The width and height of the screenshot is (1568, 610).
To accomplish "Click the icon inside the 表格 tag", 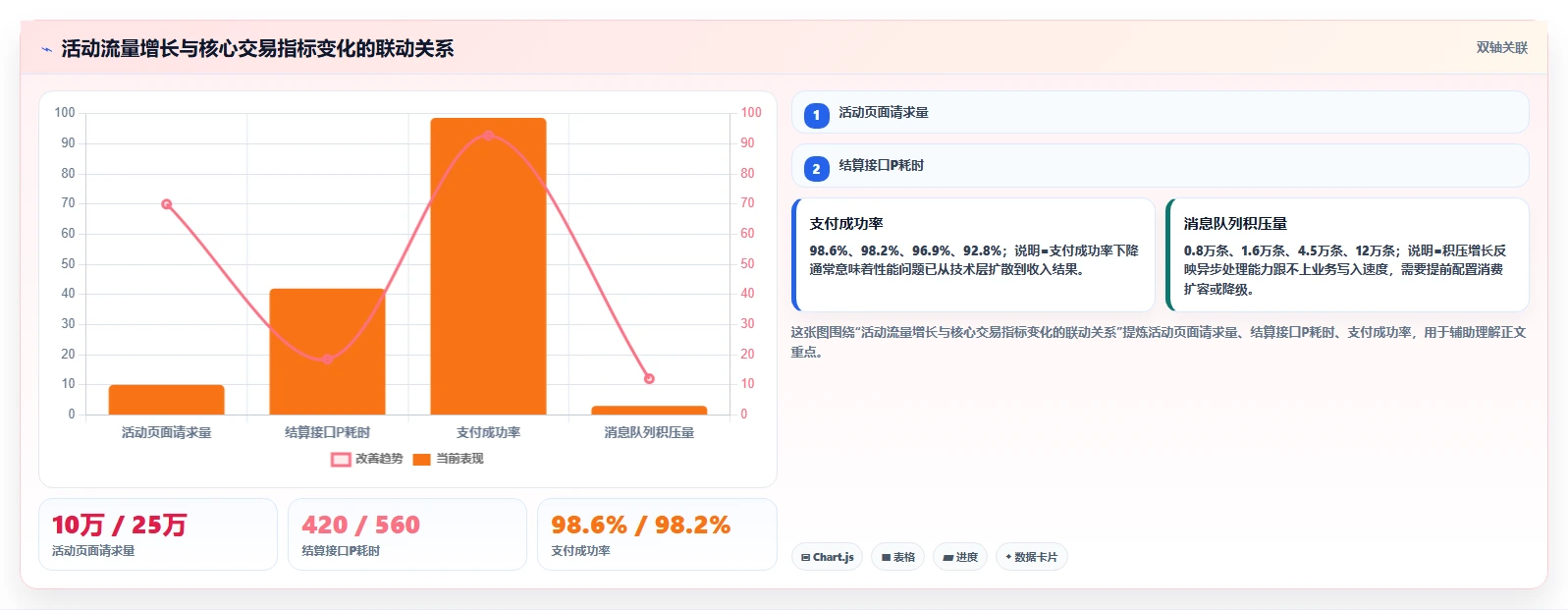I will pos(886,557).
